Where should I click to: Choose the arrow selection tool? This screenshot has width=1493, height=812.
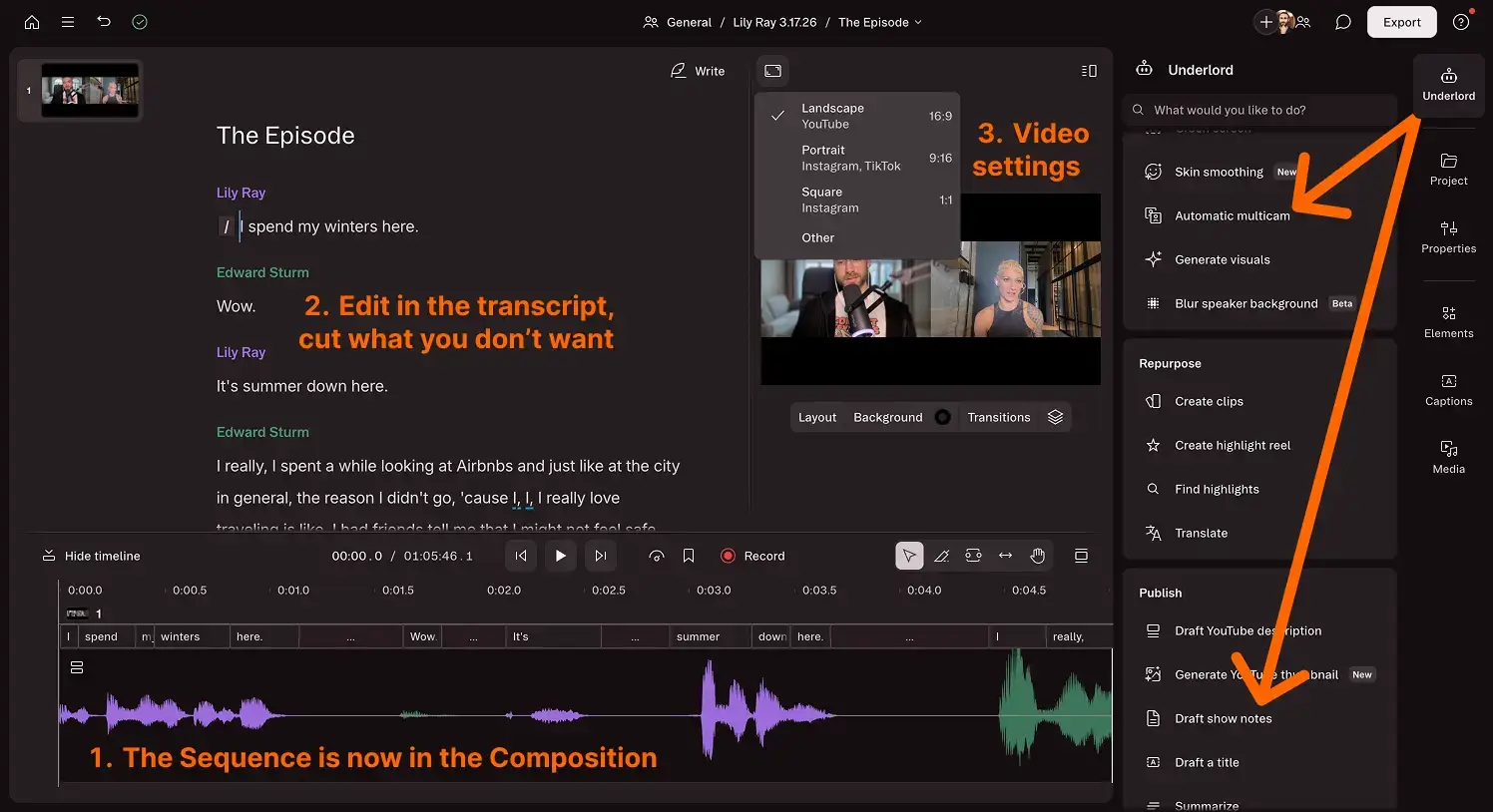coord(909,556)
